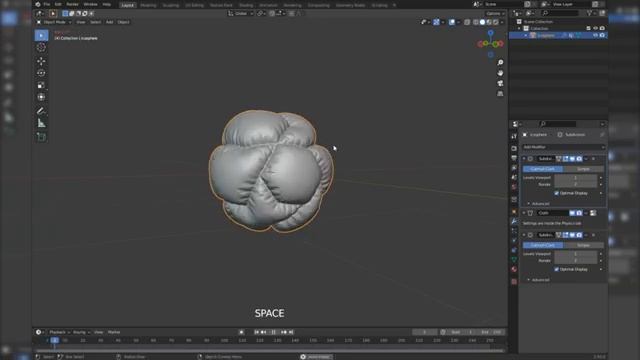Select the Transform tool

[x=41, y=97]
